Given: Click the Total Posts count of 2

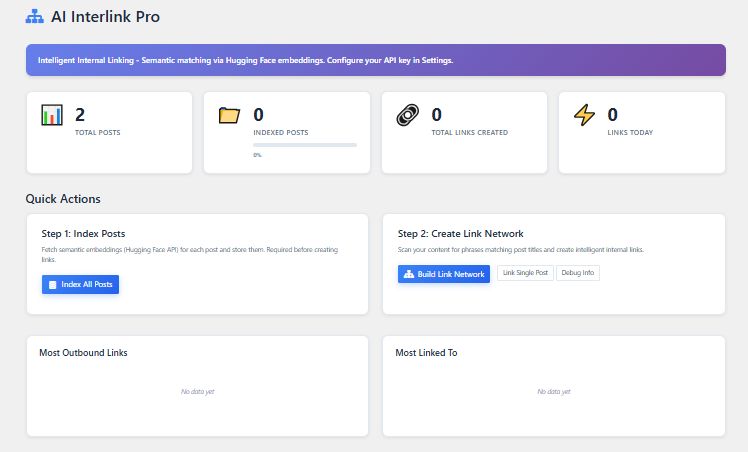Looking at the screenshot, I should pos(80,115).
